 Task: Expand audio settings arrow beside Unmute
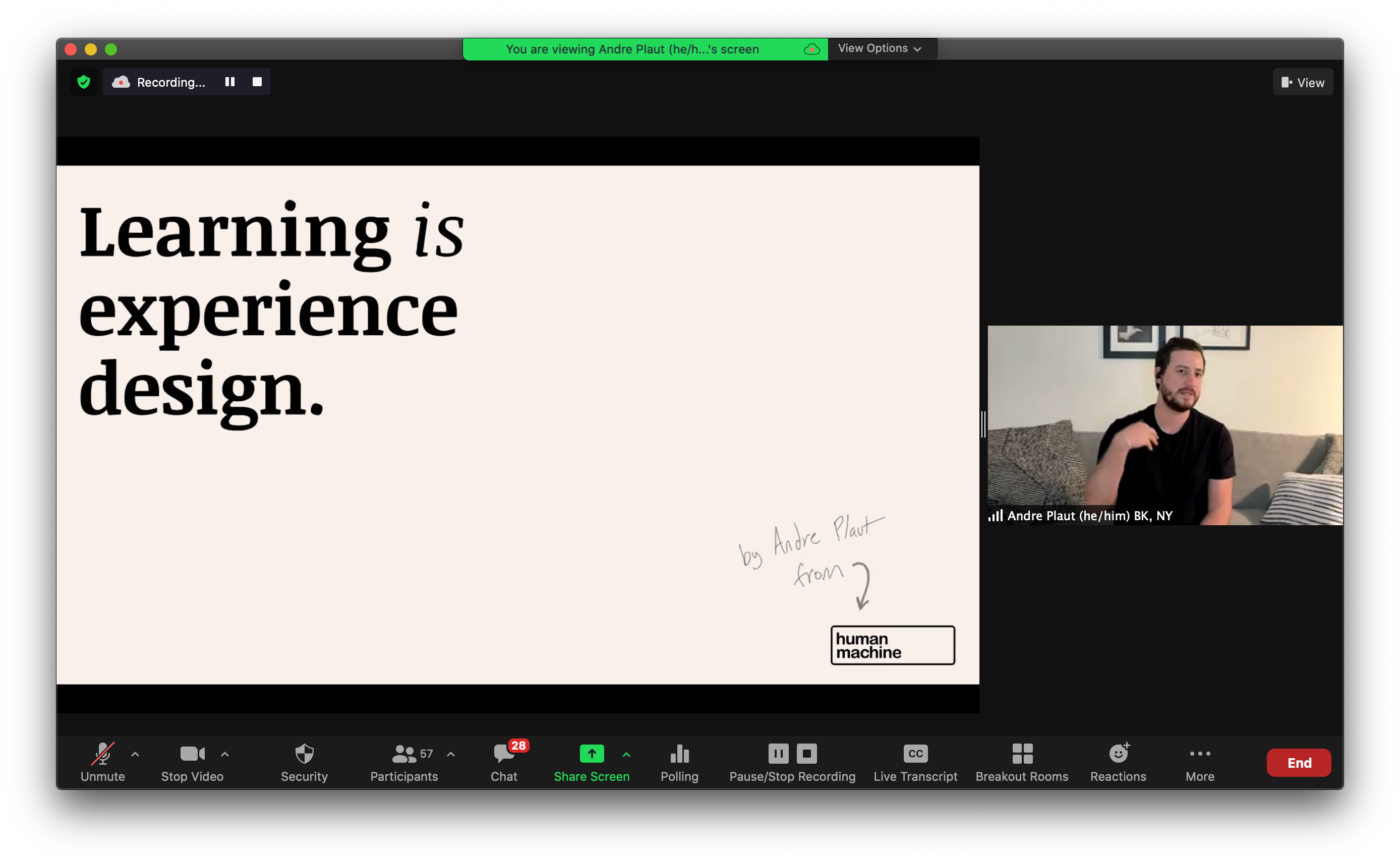click(x=136, y=754)
